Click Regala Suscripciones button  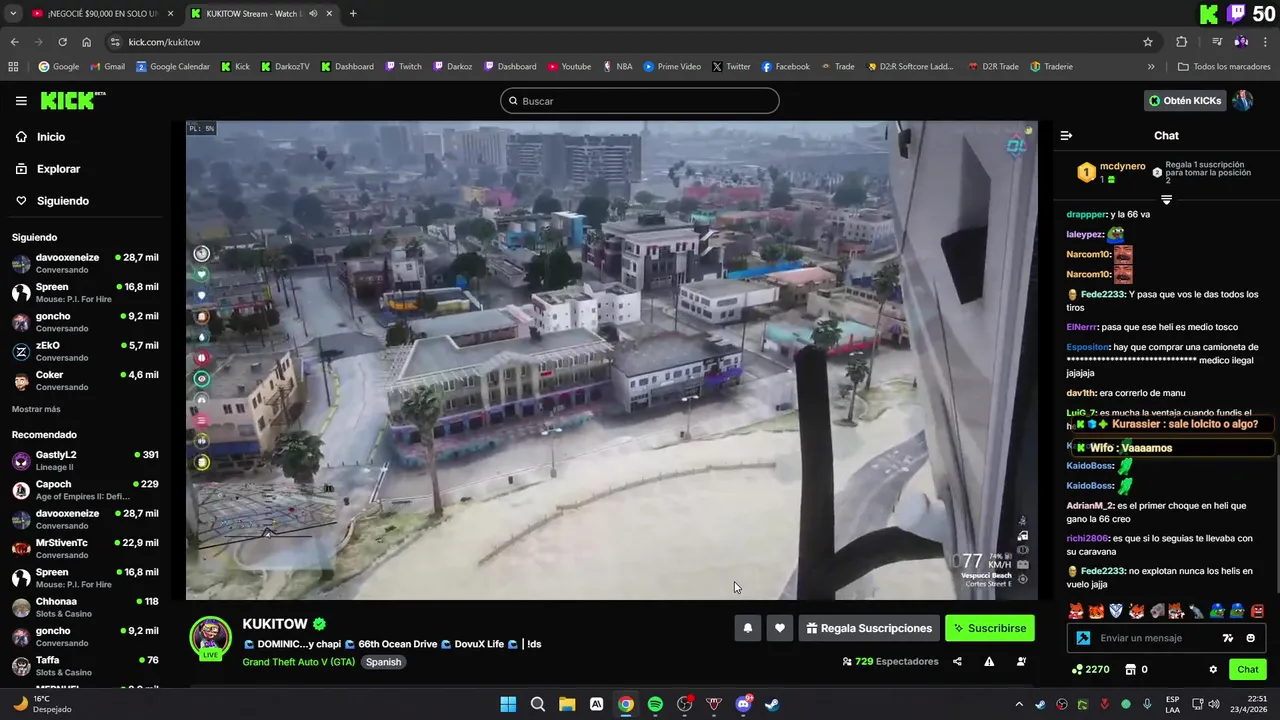coord(869,628)
